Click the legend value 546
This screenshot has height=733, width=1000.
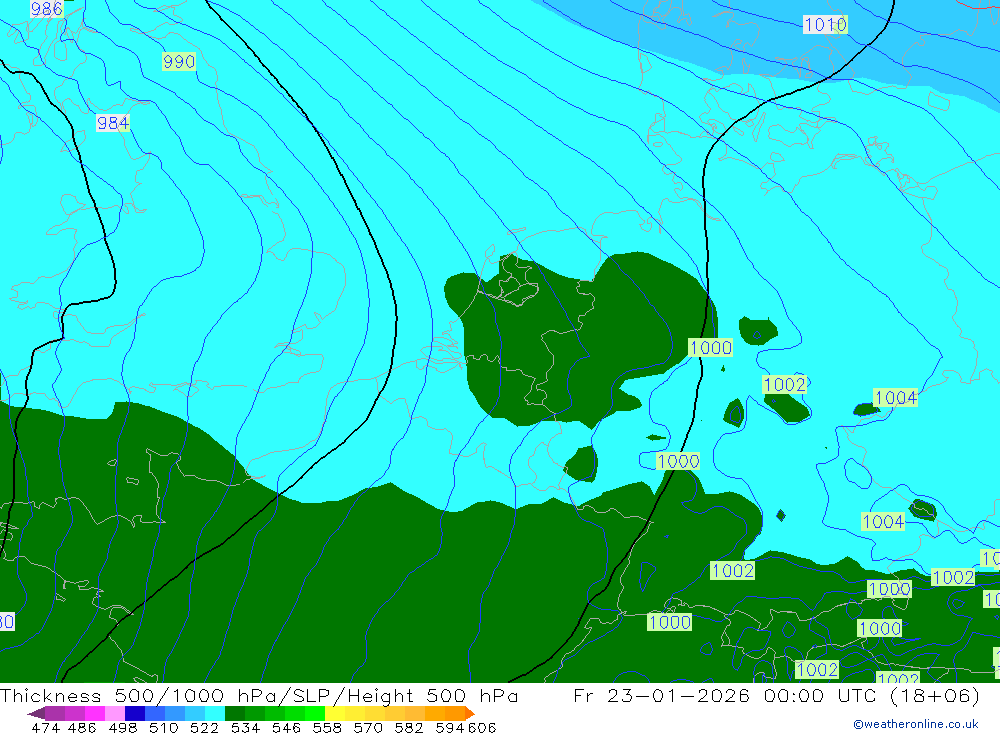pos(286,727)
